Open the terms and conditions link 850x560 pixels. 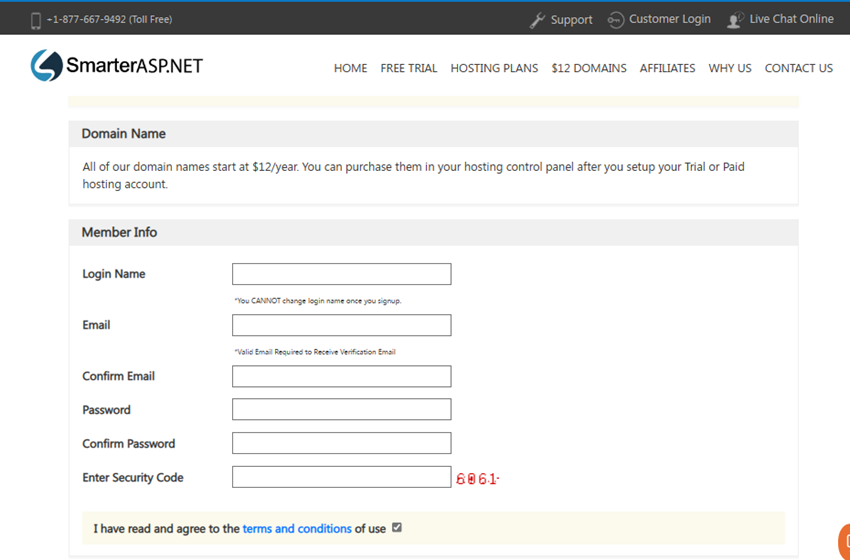[297, 529]
